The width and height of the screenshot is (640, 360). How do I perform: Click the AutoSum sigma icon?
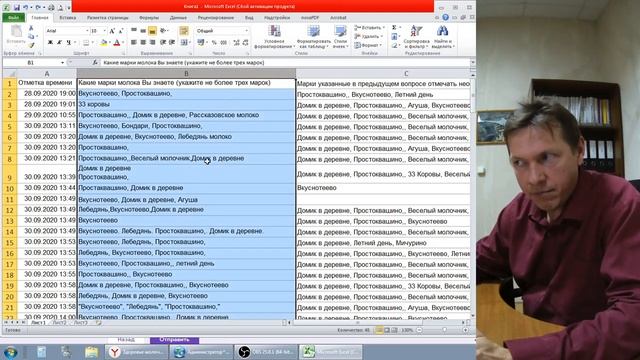(x=394, y=28)
